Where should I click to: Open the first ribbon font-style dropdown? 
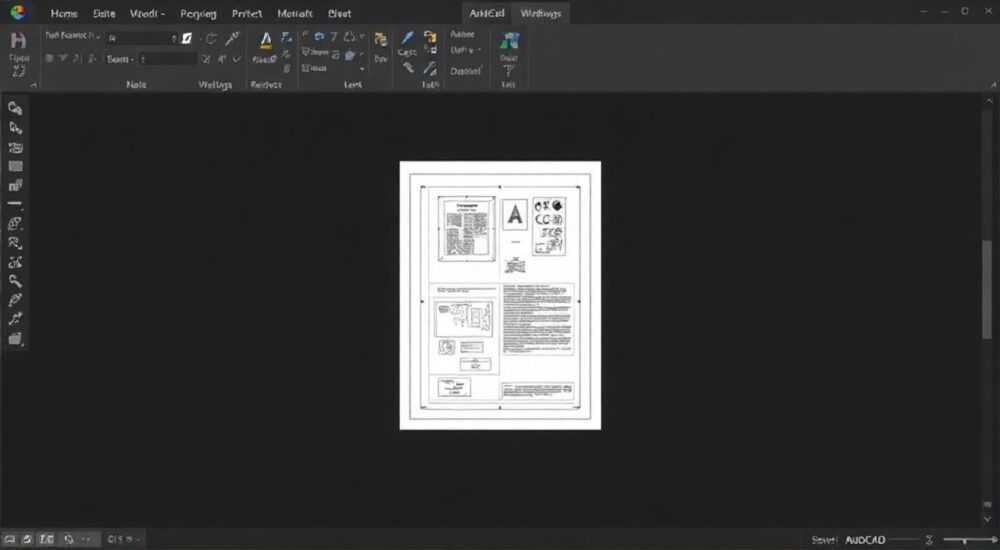pyautogui.click(x=71, y=36)
